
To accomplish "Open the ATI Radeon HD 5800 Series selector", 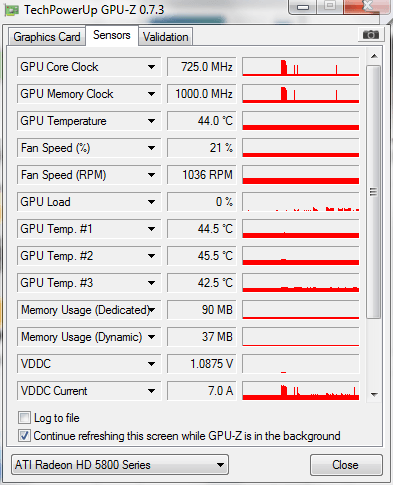I will (x=120, y=465).
